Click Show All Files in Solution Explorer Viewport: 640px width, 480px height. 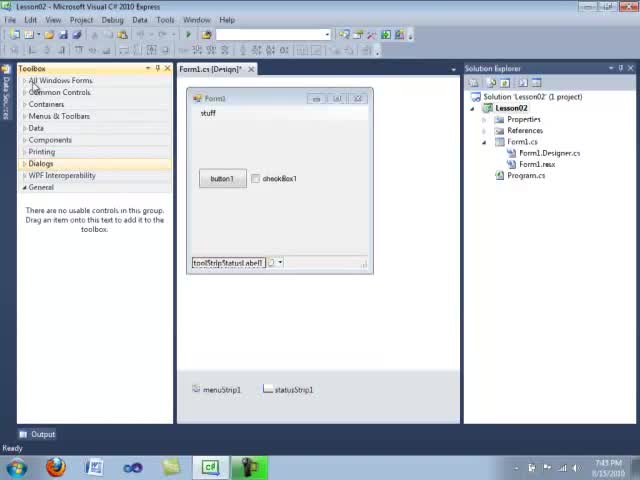click(x=491, y=83)
